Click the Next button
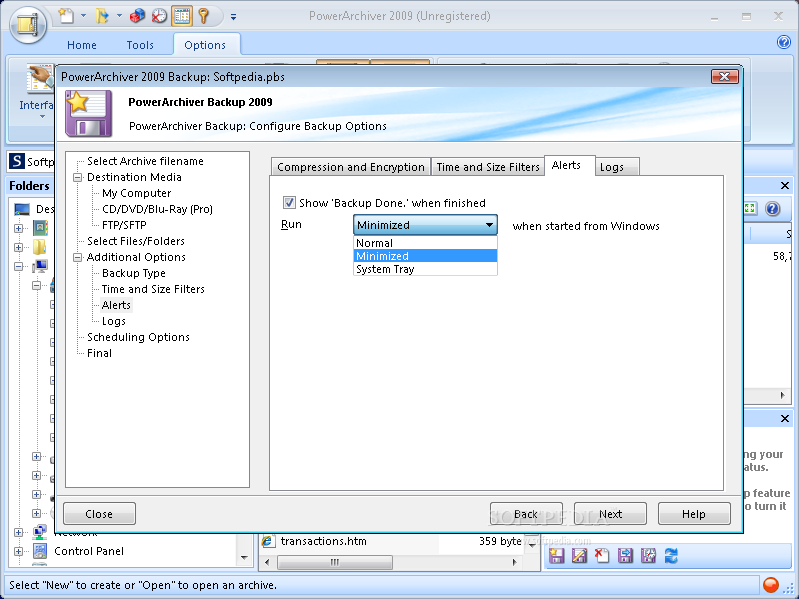Viewport: 799px width, 599px height. (610, 513)
